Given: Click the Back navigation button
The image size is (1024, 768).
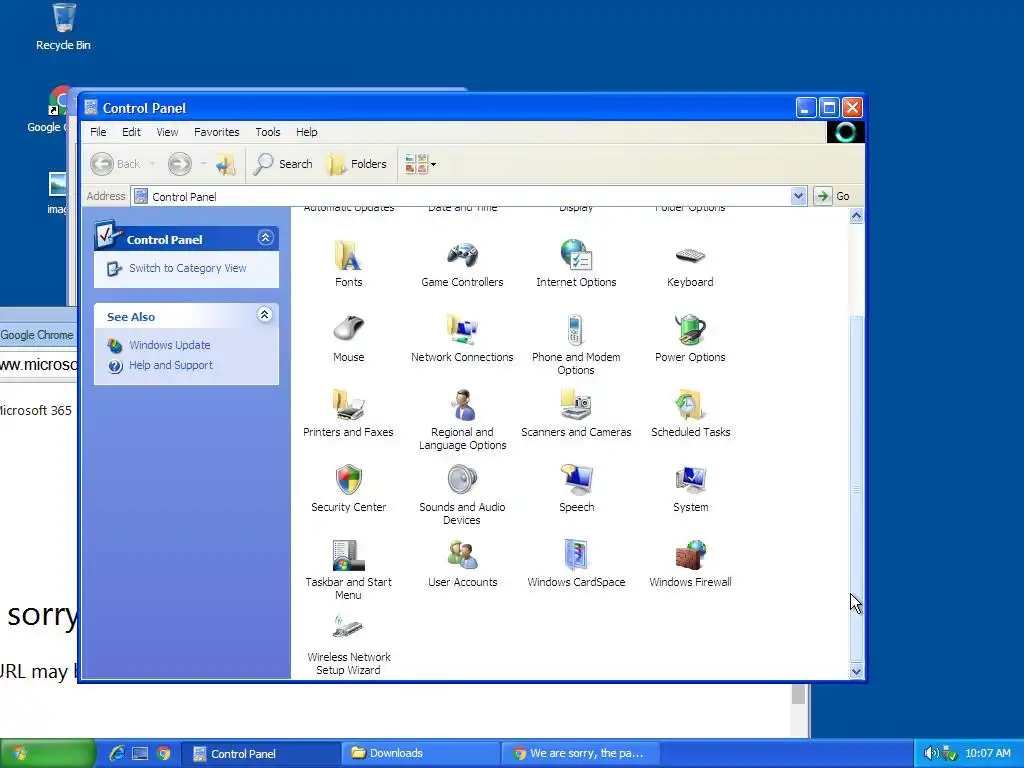Looking at the screenshot, I should [116, 164].
